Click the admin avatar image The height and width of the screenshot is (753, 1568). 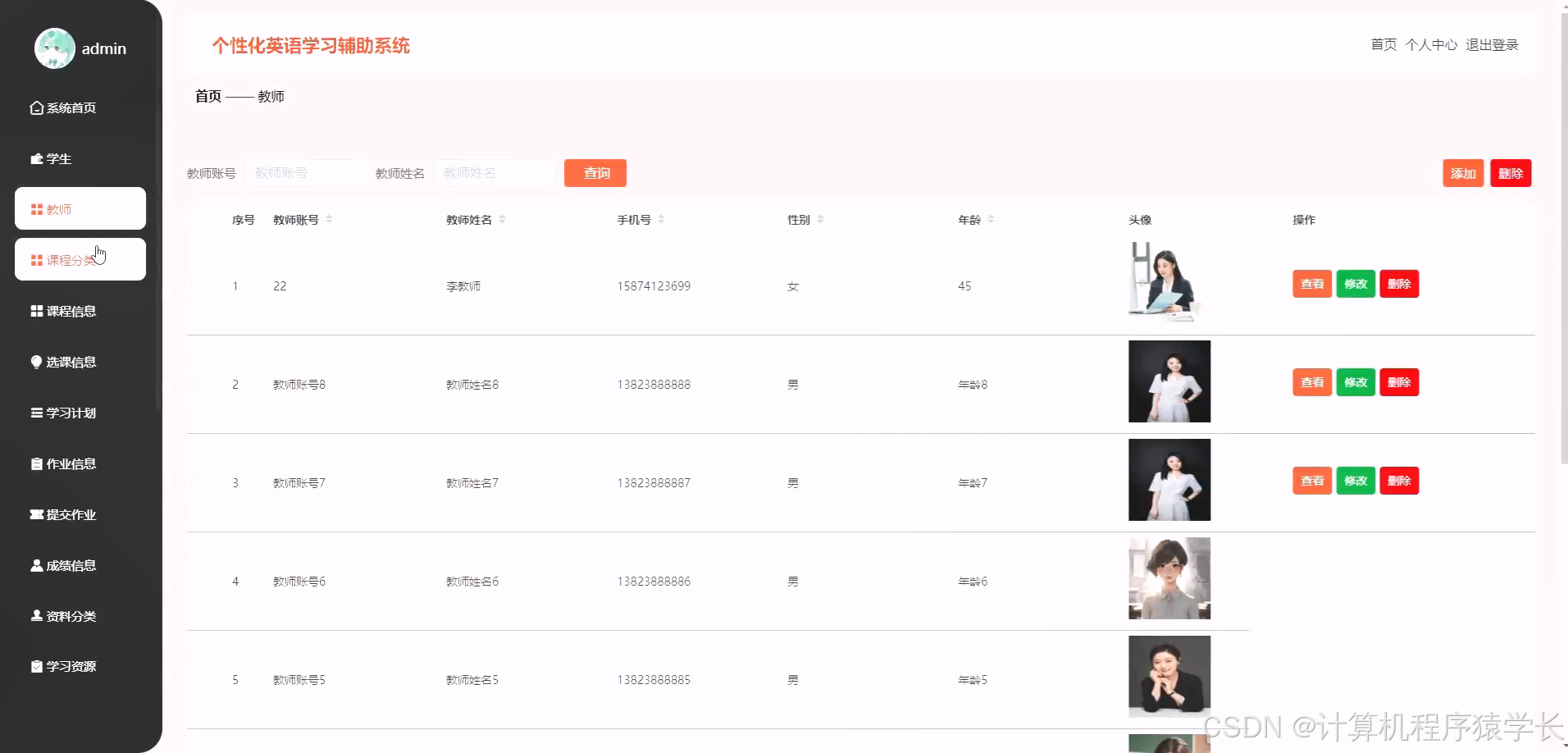(x=55, y=48)
